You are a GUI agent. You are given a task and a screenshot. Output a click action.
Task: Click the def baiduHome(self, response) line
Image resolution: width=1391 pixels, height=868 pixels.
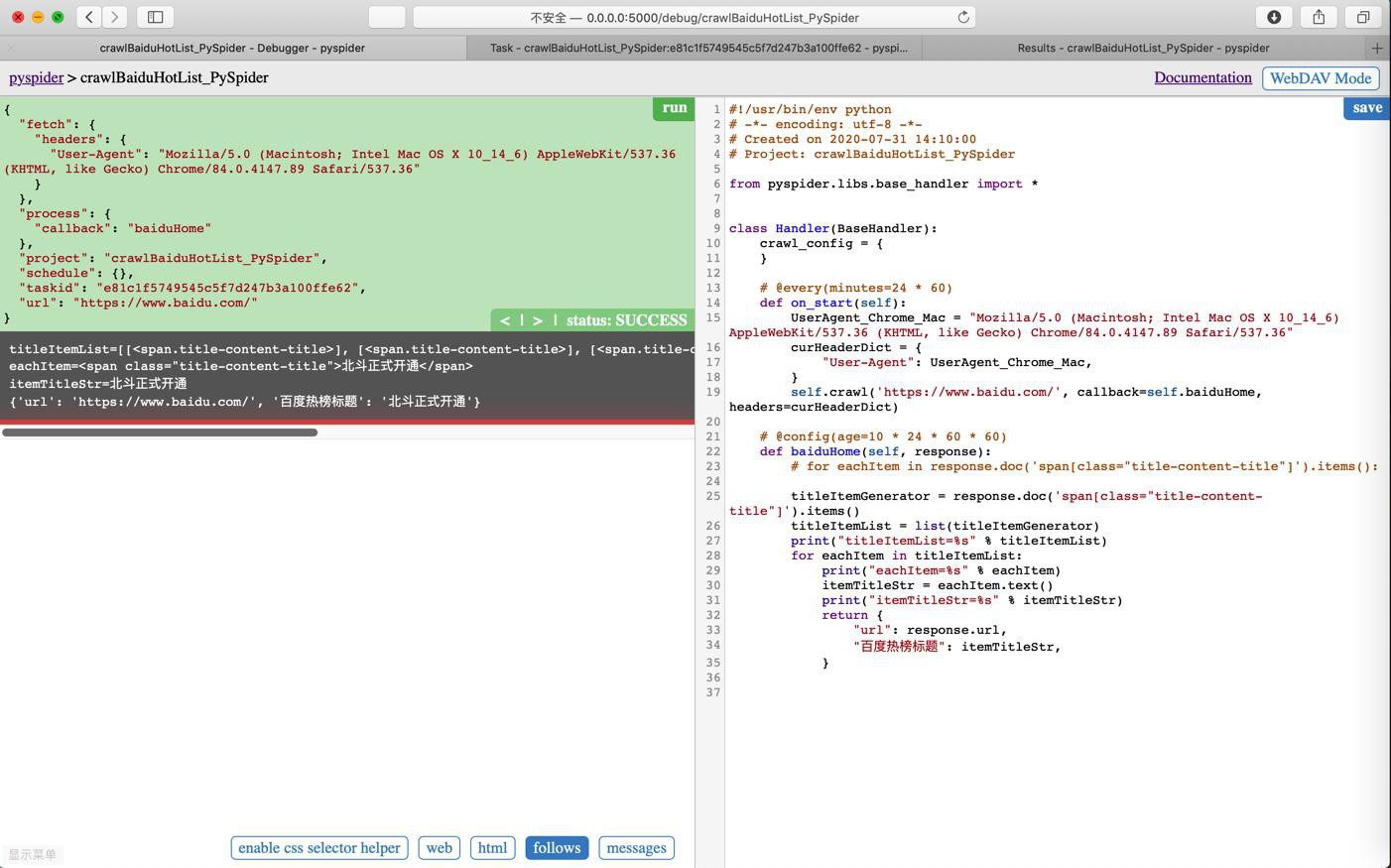tap(875, 451)
